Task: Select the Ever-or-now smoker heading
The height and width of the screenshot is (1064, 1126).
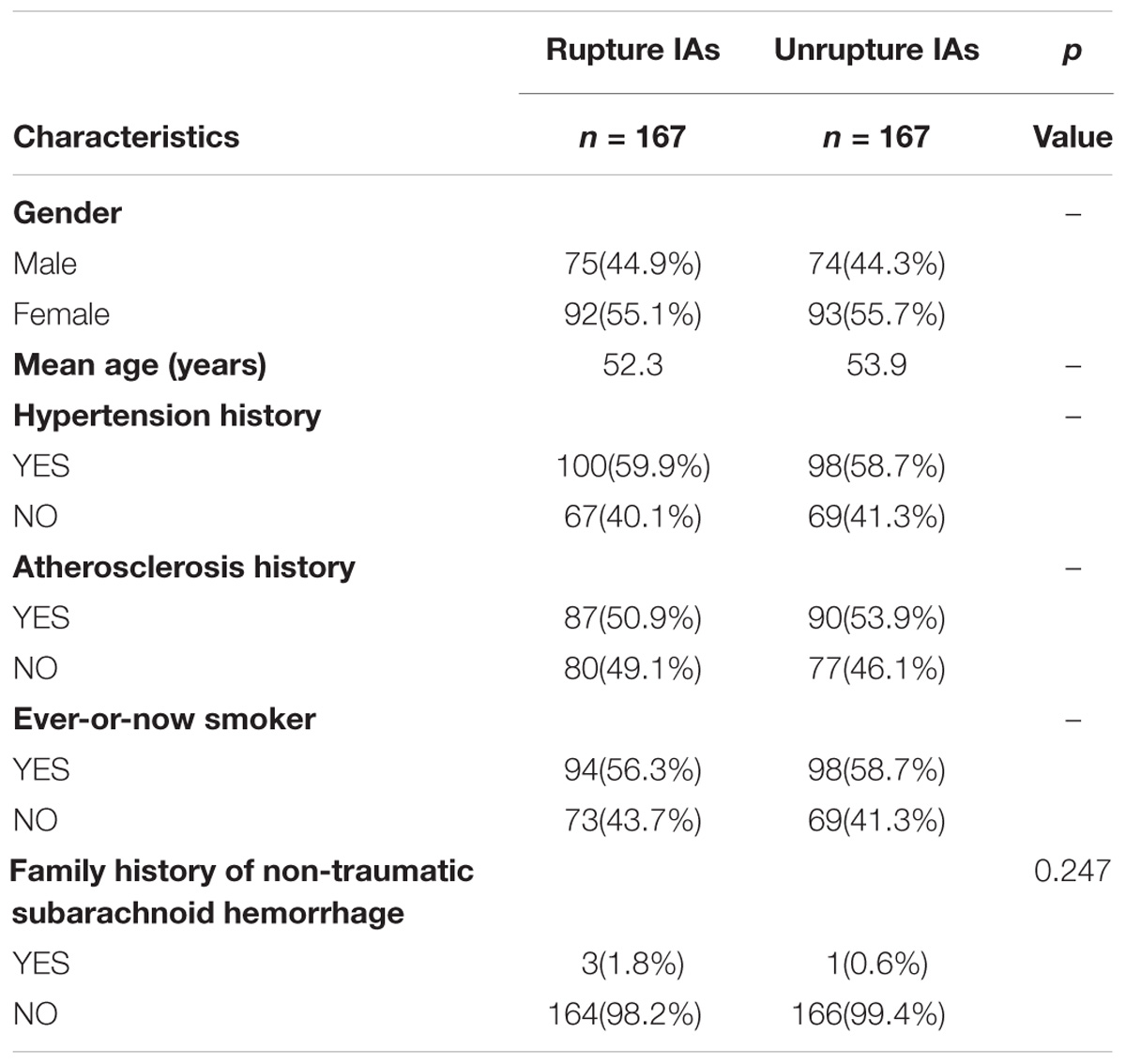Action: point(164,720)
